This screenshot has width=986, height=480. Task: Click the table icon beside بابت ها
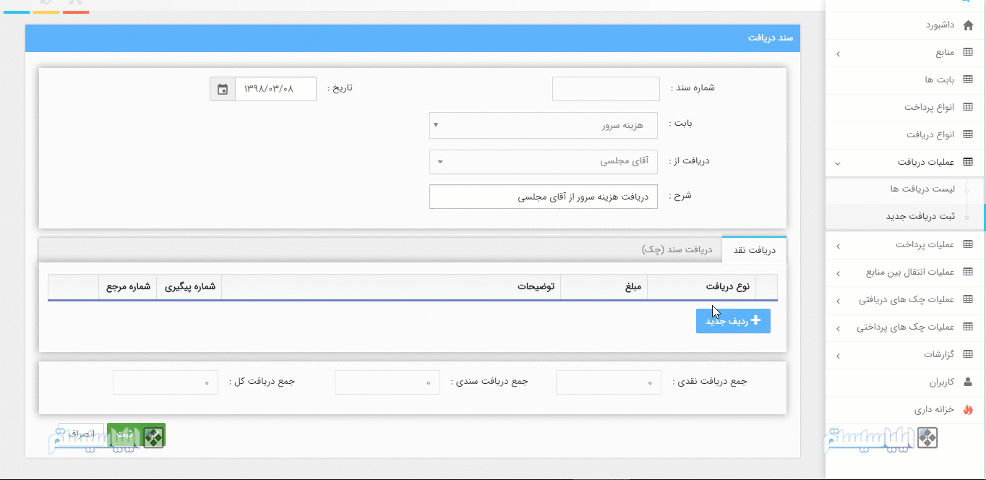coord(967,81)
